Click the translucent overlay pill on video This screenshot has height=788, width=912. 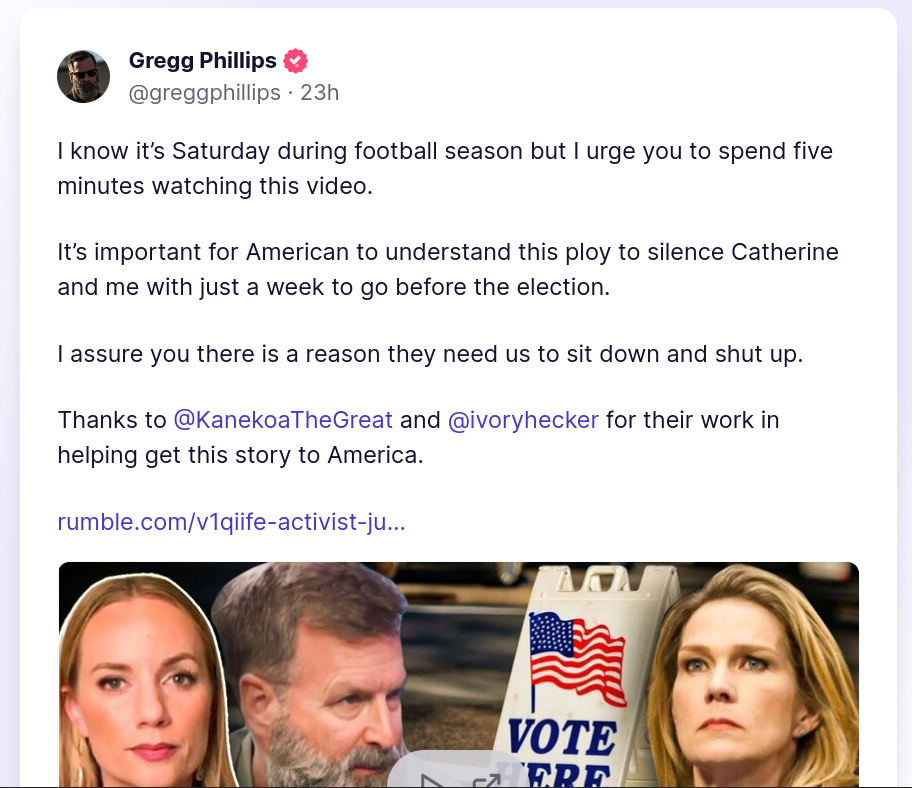click(x=459, y=769)
